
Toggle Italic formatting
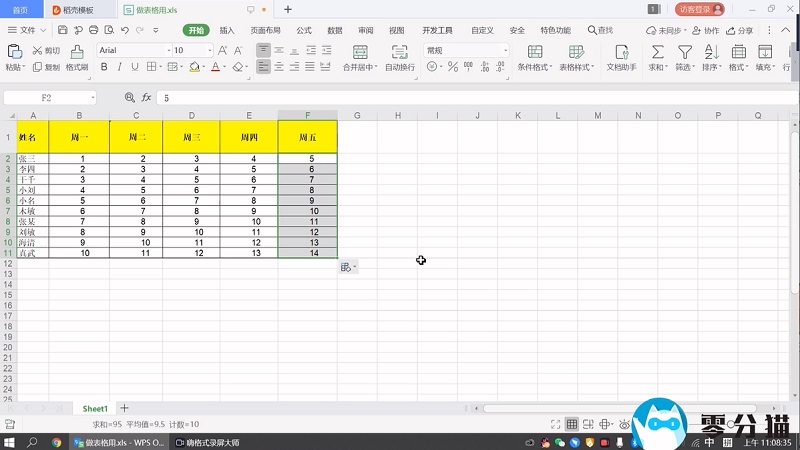pyautogui.click(x=119, y=67)
